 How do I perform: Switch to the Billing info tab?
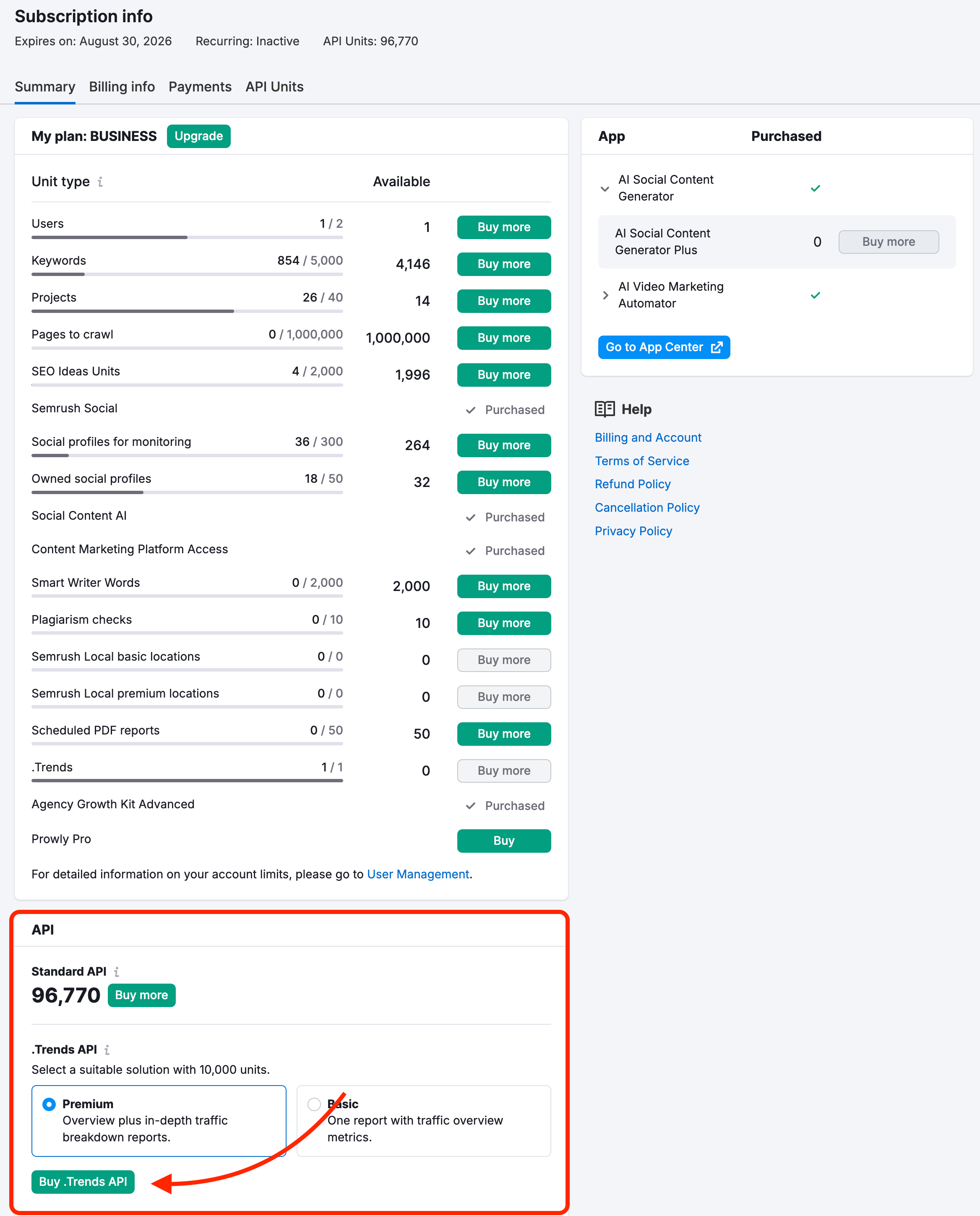[122, 86]
